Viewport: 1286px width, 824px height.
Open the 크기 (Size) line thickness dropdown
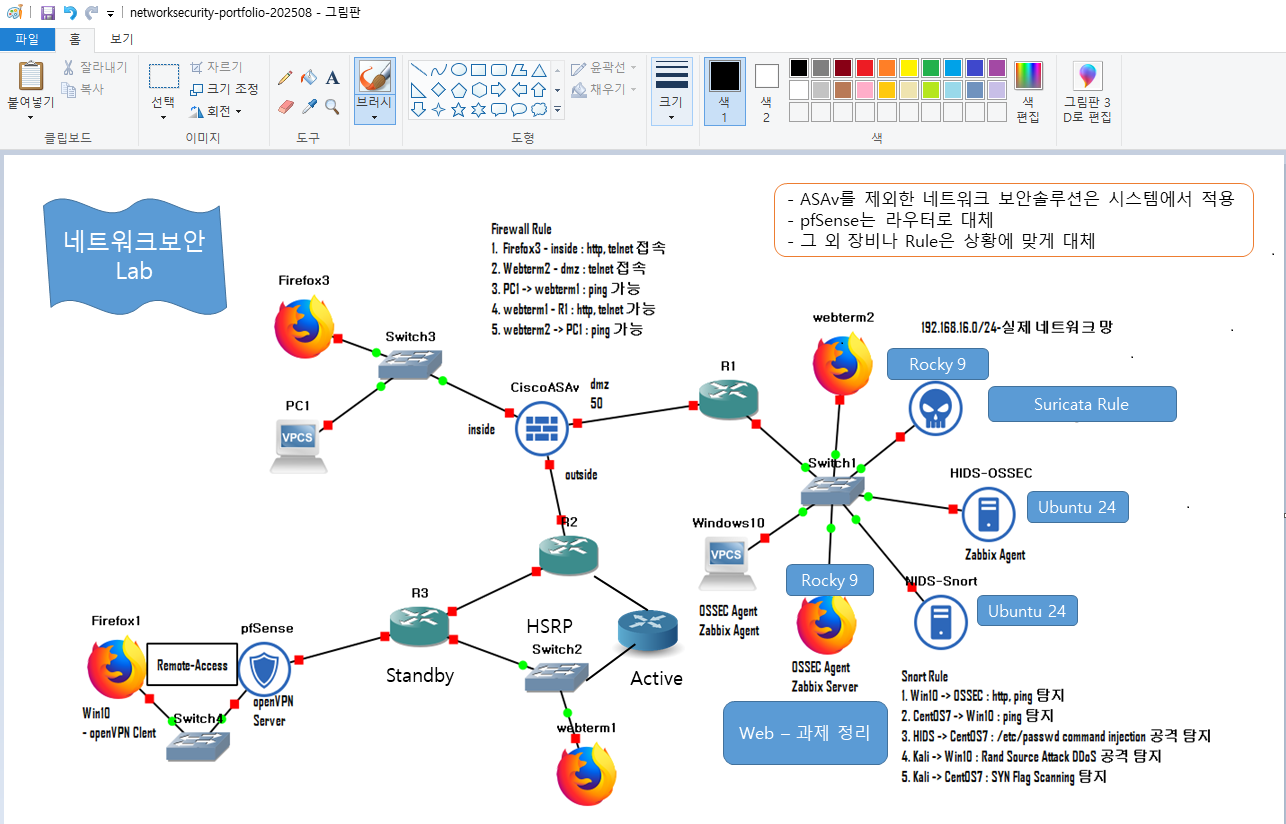pyautogui.click(x=671, y=91)
